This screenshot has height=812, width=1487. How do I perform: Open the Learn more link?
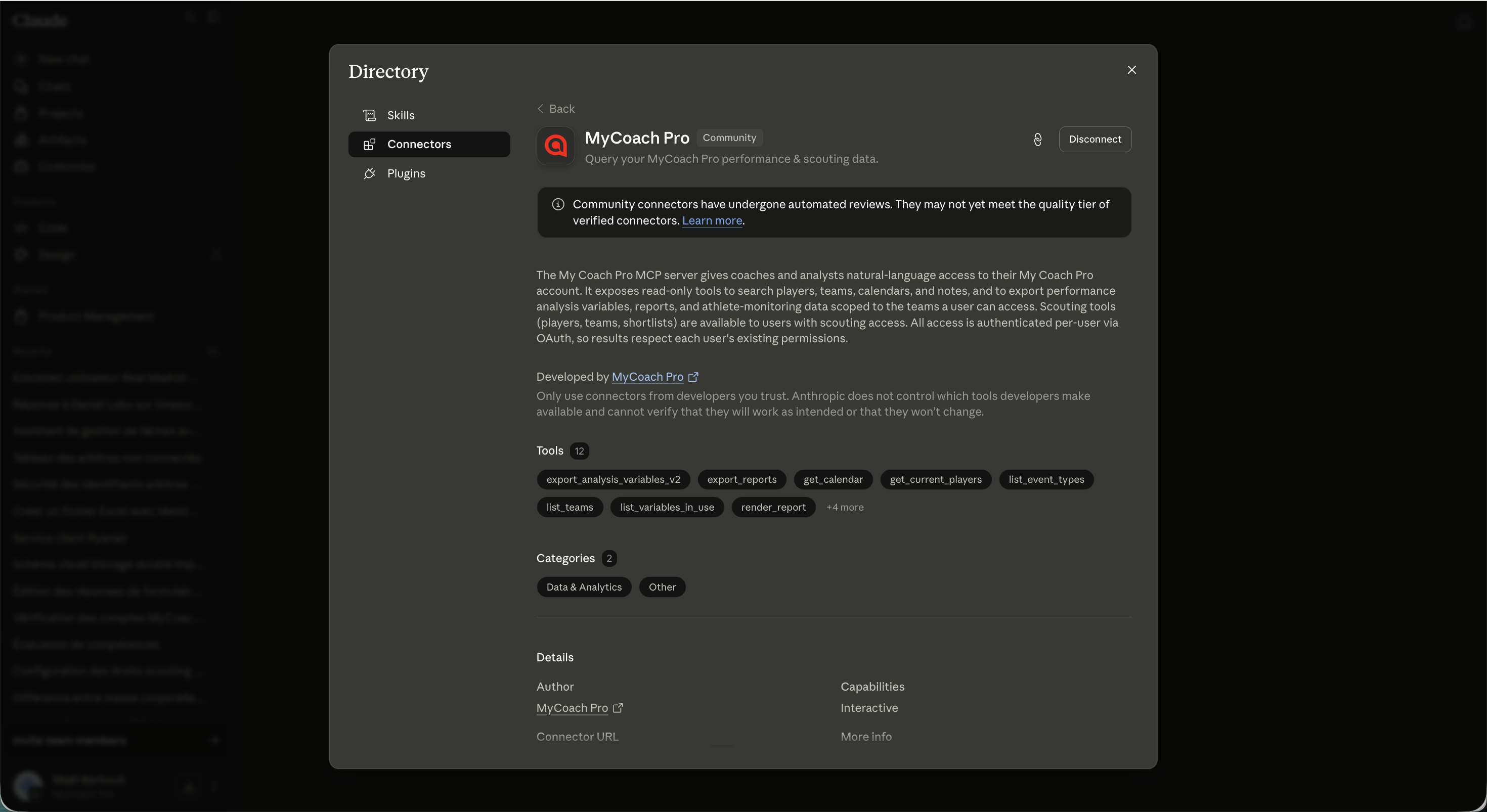[712, 220]
